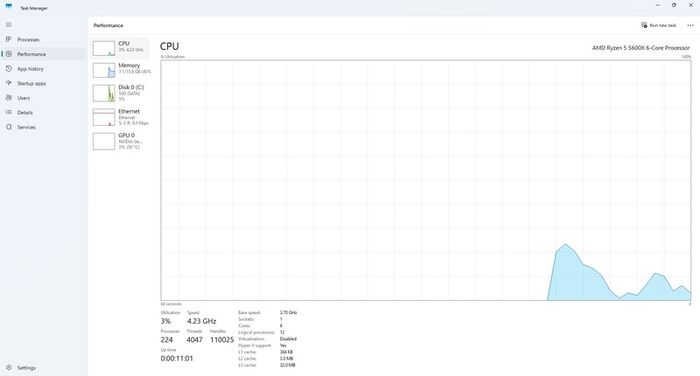
Task: Open the Details page
Action: click(x=25, y=113)
